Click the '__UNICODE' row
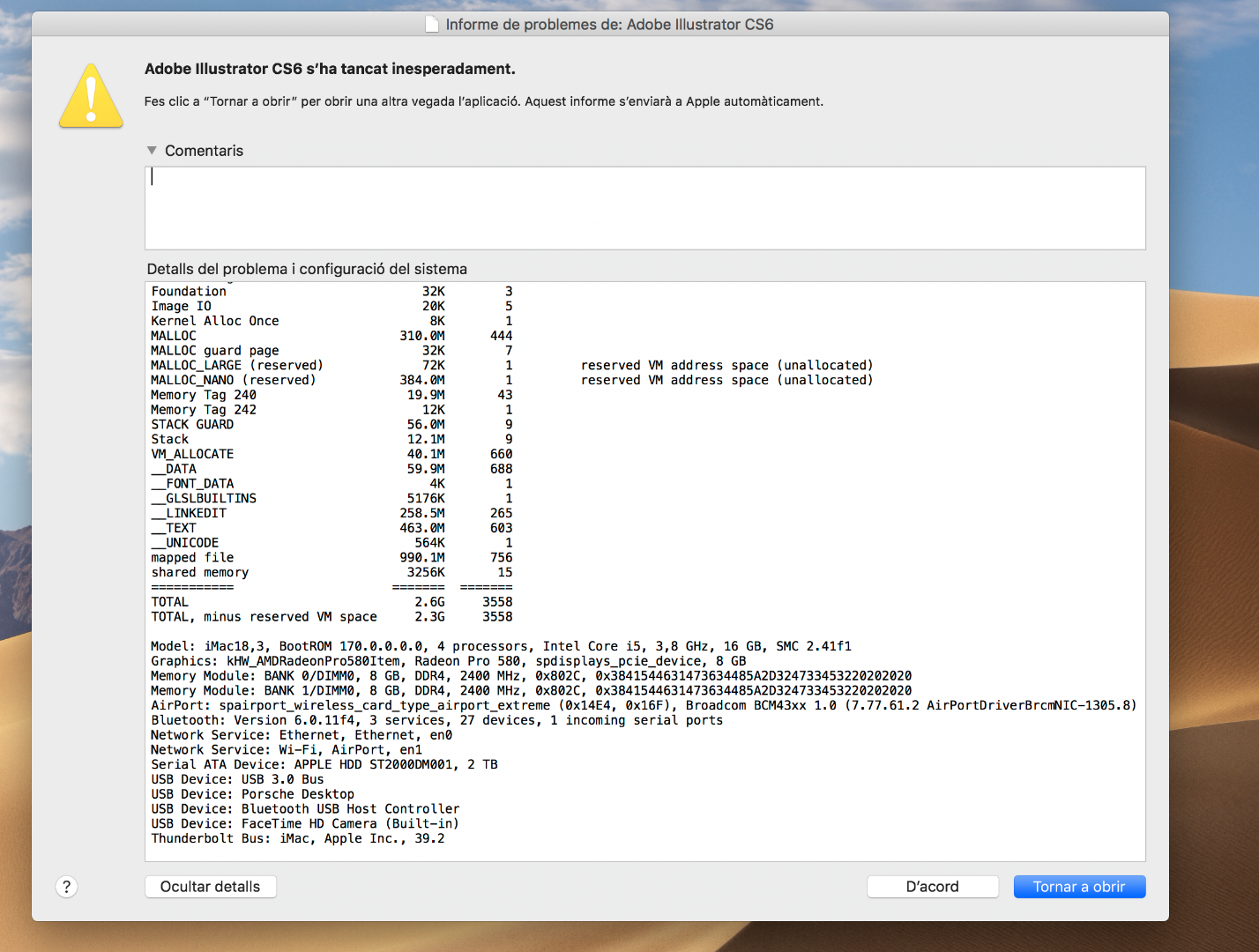 click(x=332, y=543)
